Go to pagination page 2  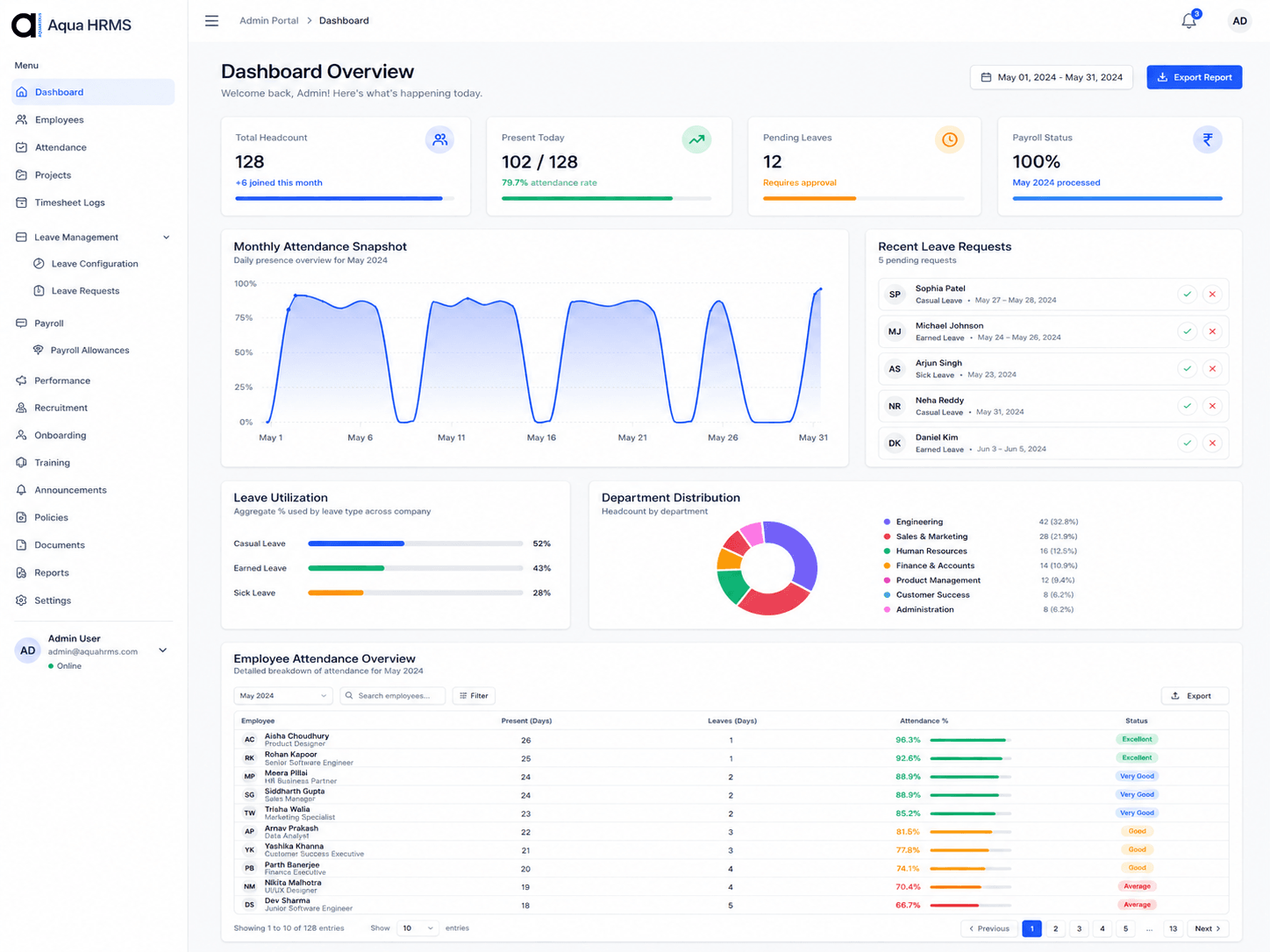click(x=1056, y=928)
